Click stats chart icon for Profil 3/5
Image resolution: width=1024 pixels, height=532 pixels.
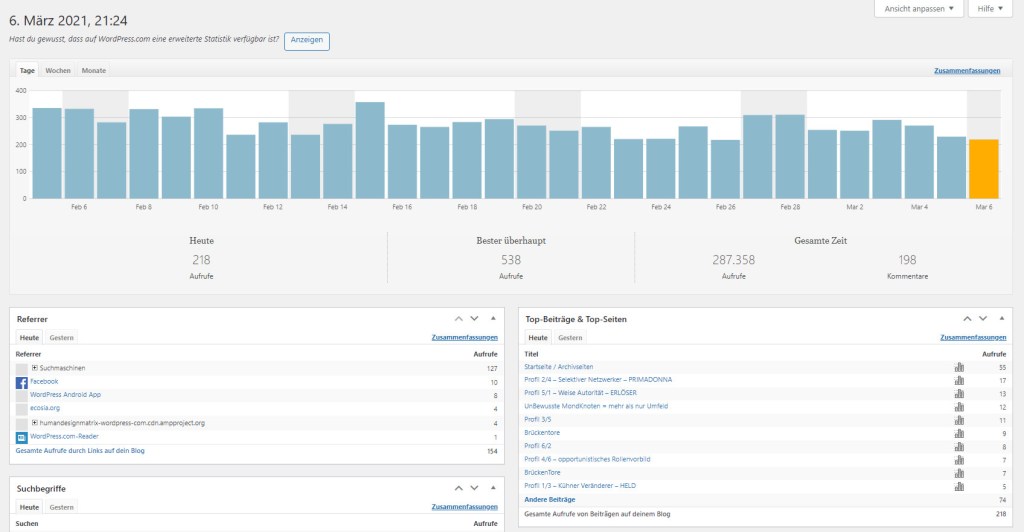tap(959, 420)
